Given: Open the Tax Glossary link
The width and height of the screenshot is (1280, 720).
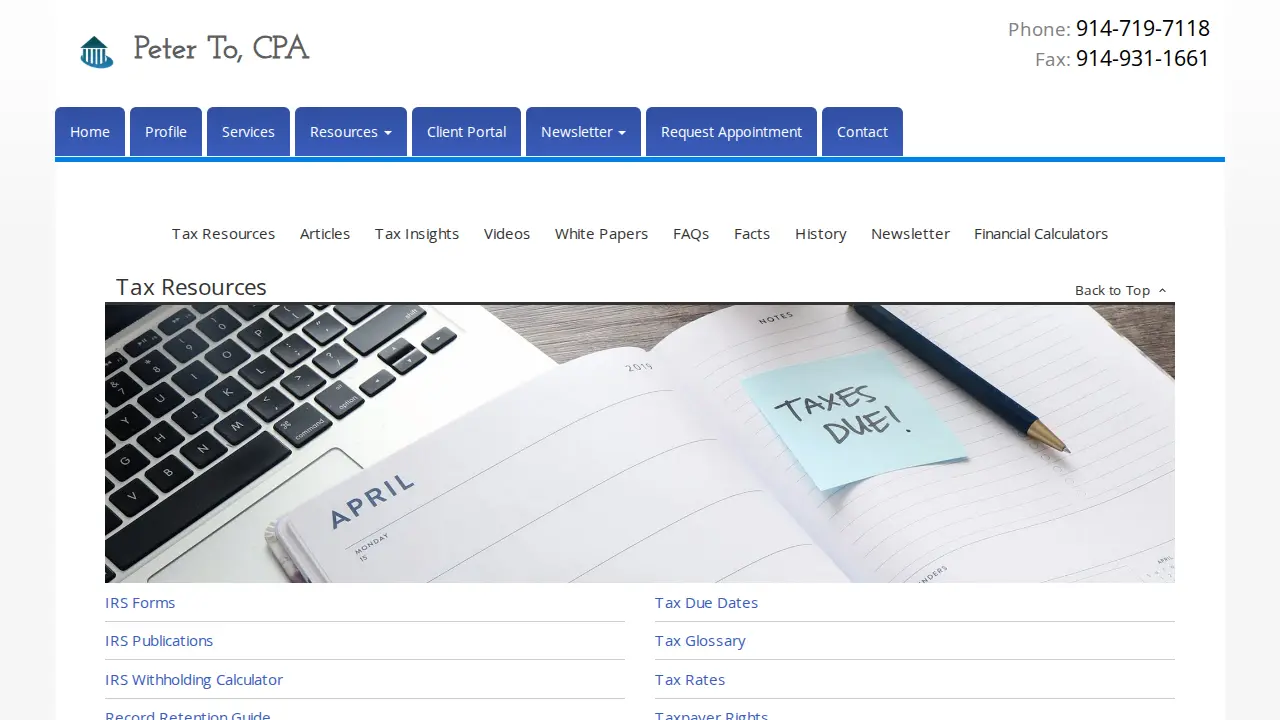Looking at the screenshot, I should click(700, 641).
